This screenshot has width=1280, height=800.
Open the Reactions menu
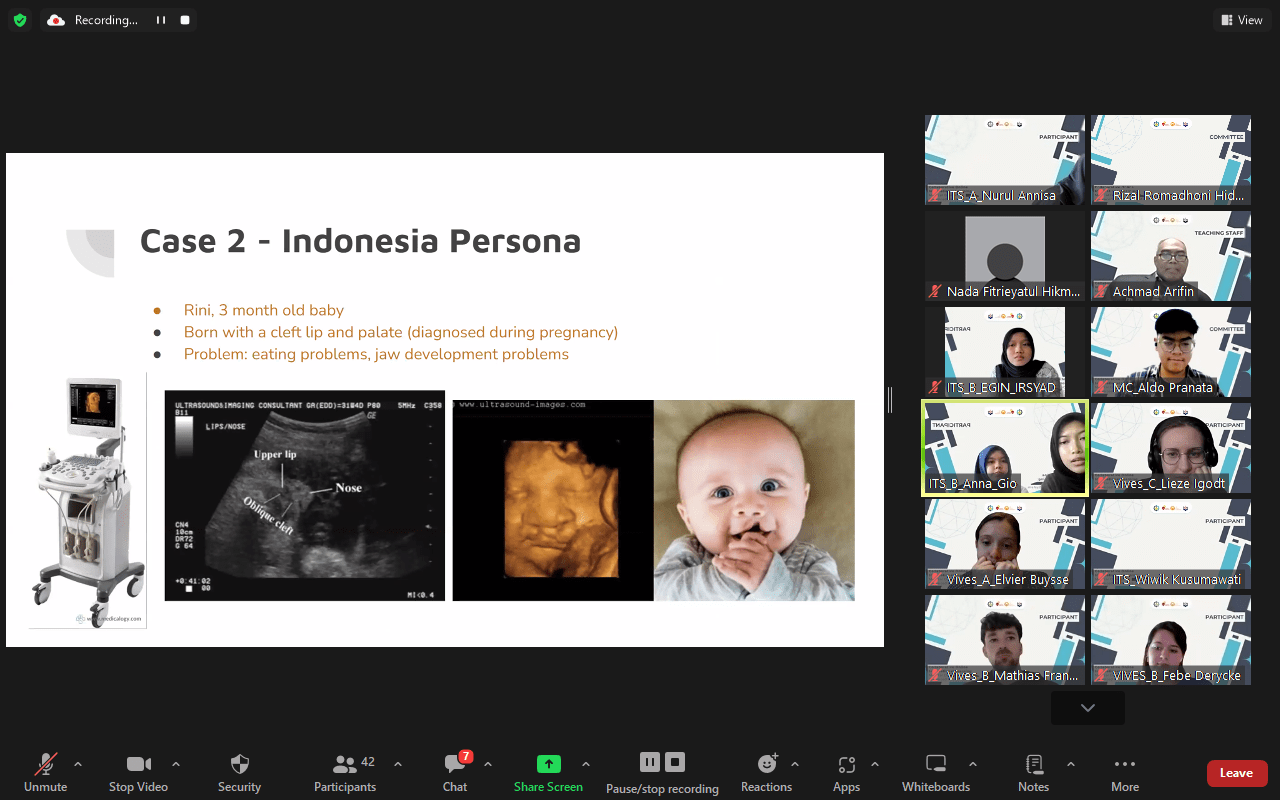767,773
